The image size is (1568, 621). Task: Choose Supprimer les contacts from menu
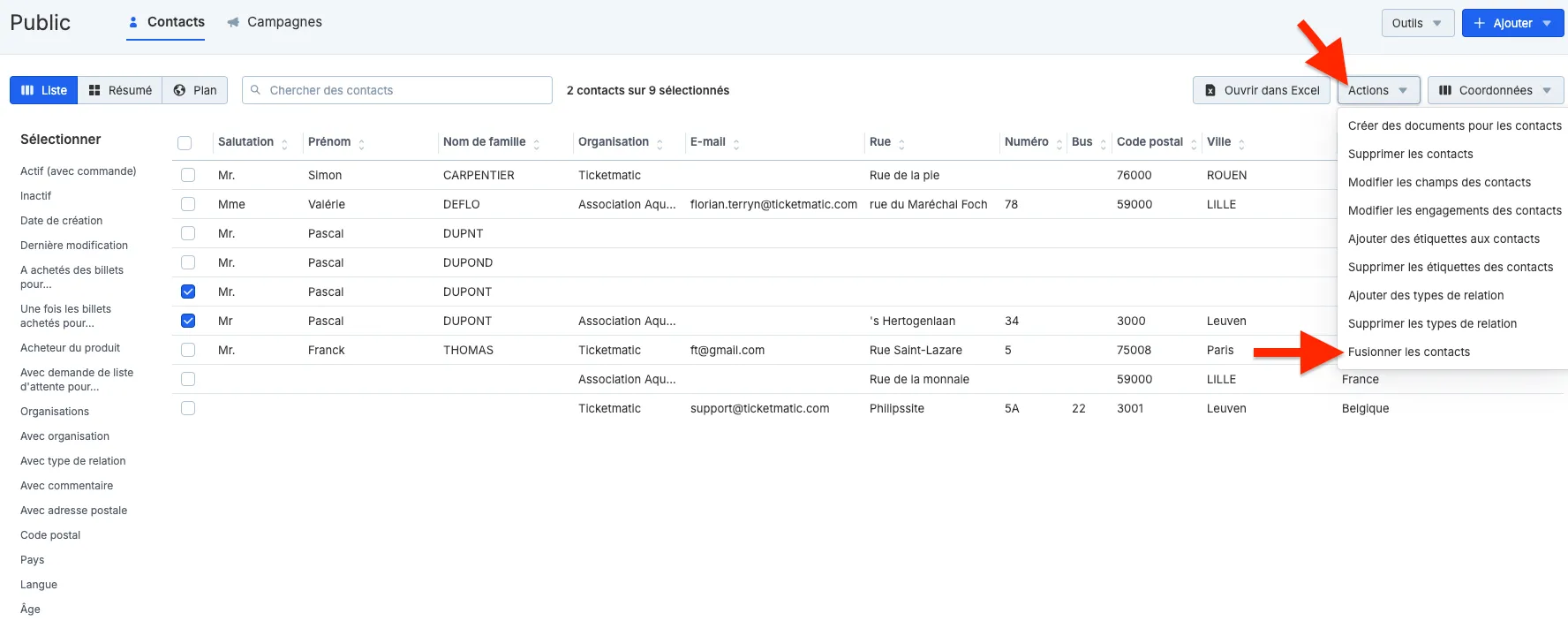(1411, 154)
